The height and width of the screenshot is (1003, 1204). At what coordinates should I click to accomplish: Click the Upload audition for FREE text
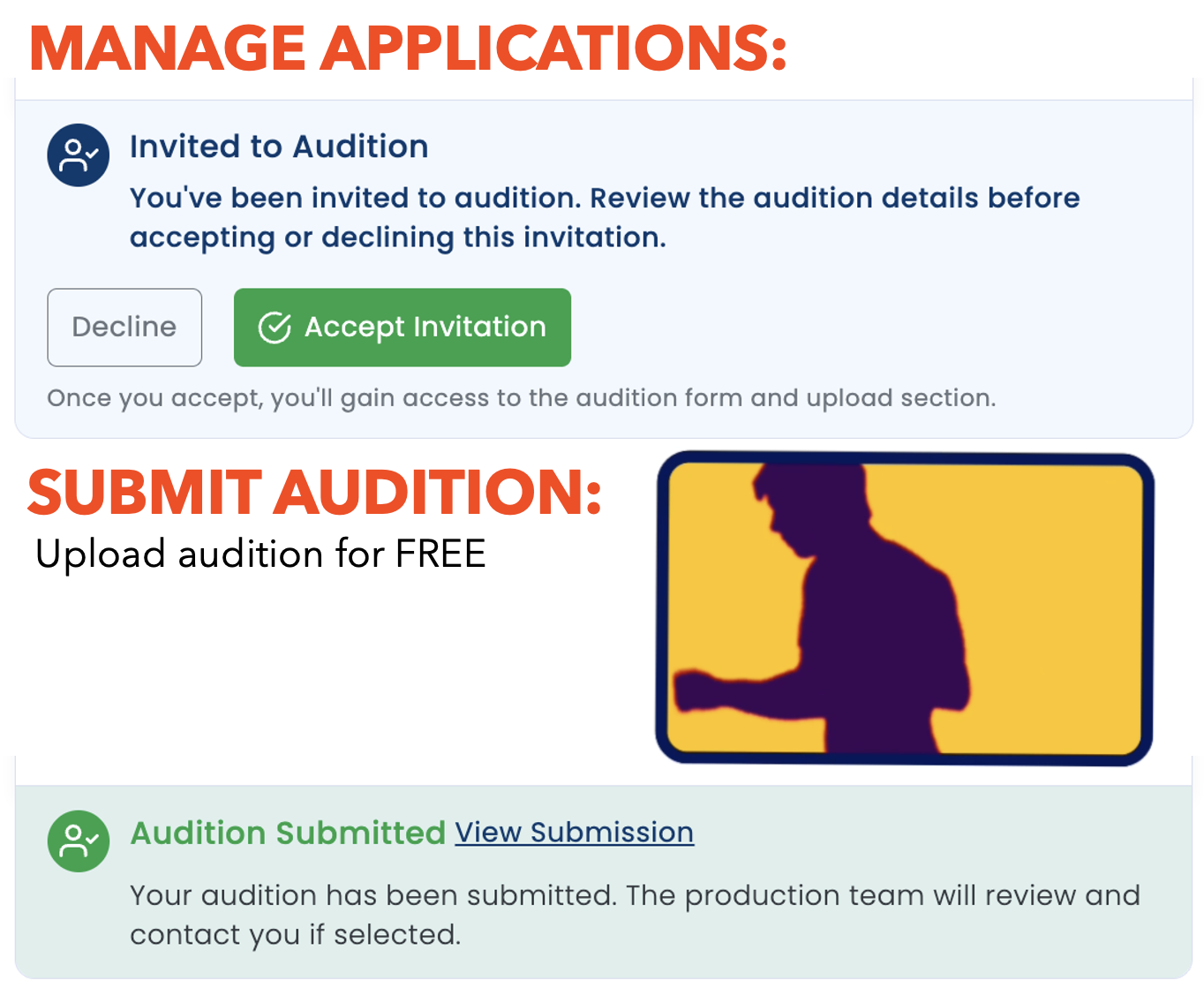[260, 554]
